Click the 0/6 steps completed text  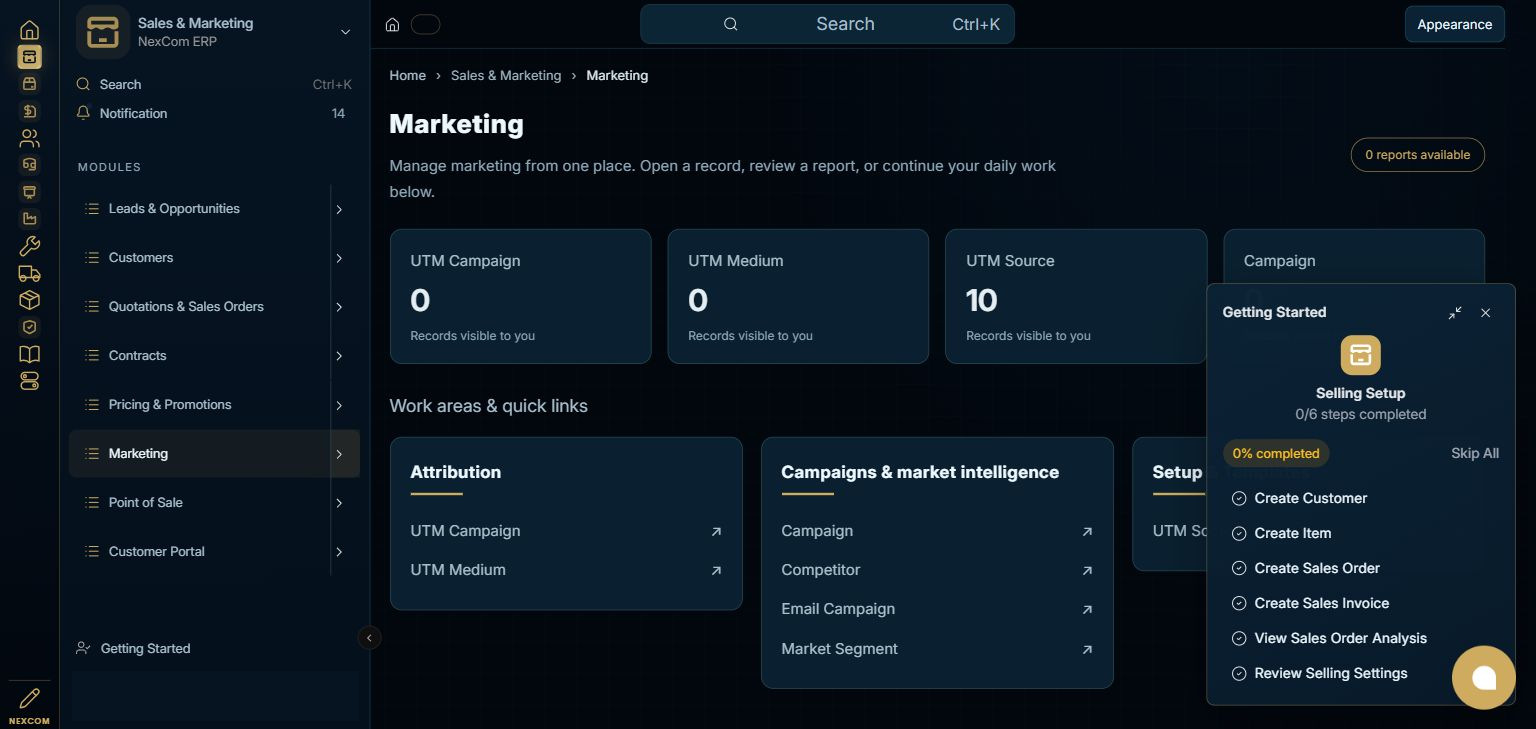(x=1361, y=414)
